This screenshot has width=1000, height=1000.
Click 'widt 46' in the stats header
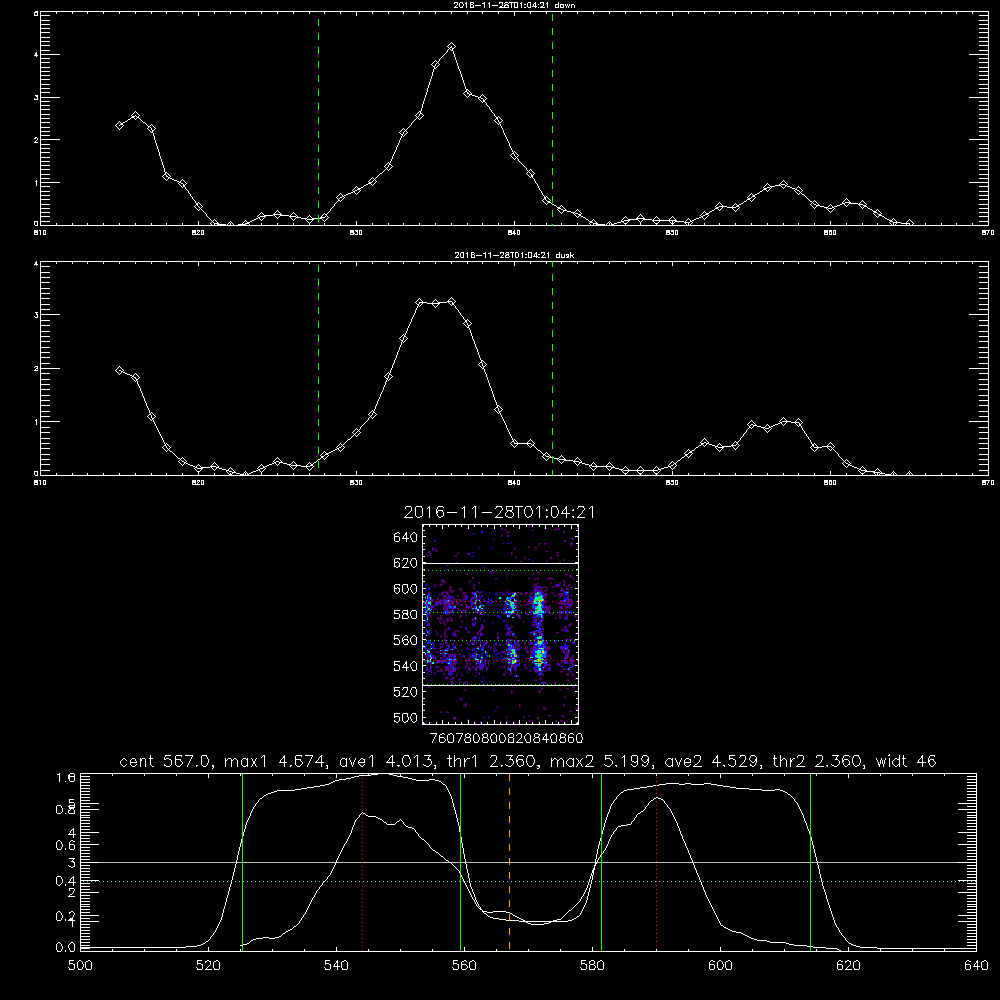click(906, 761)
